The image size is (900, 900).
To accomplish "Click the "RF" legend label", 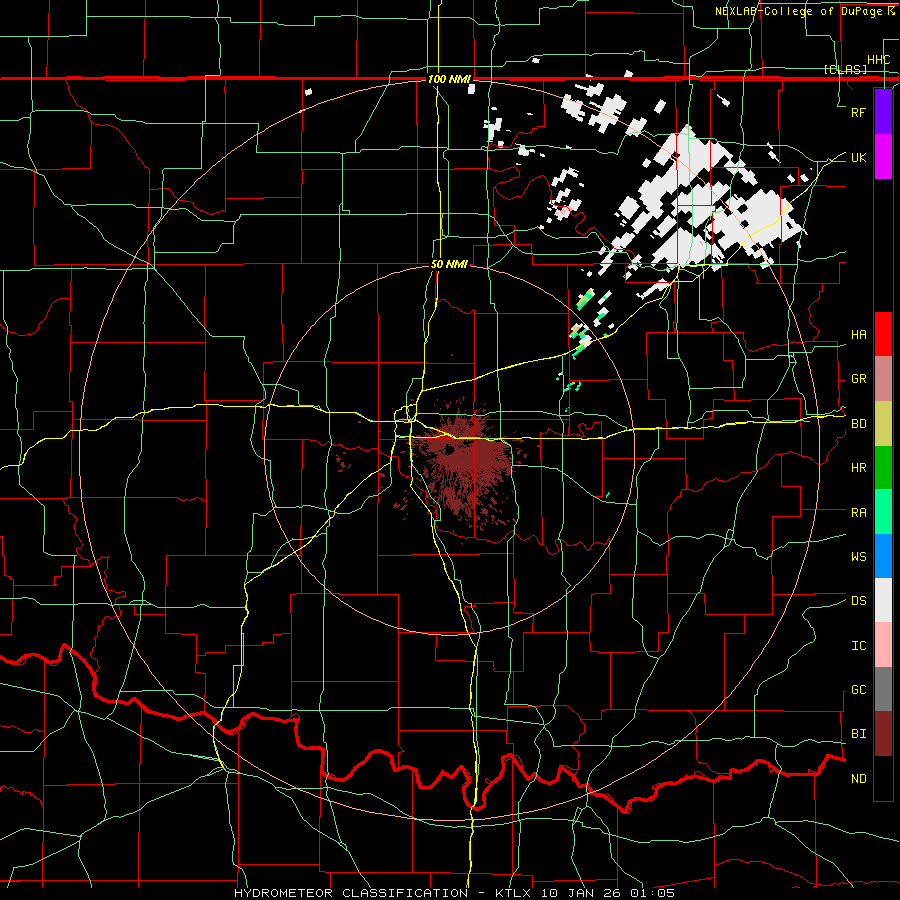I will tap(858, 112).
